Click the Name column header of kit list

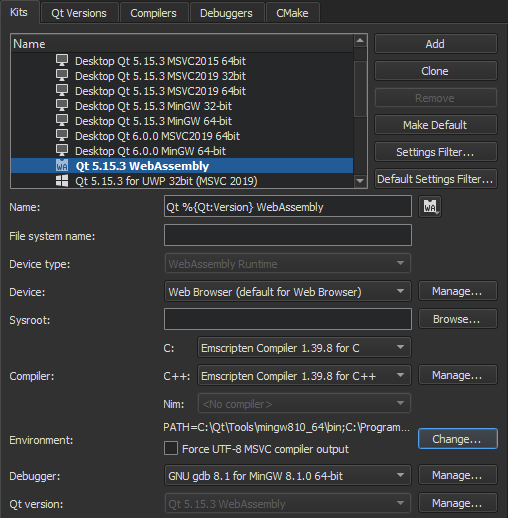182,44
